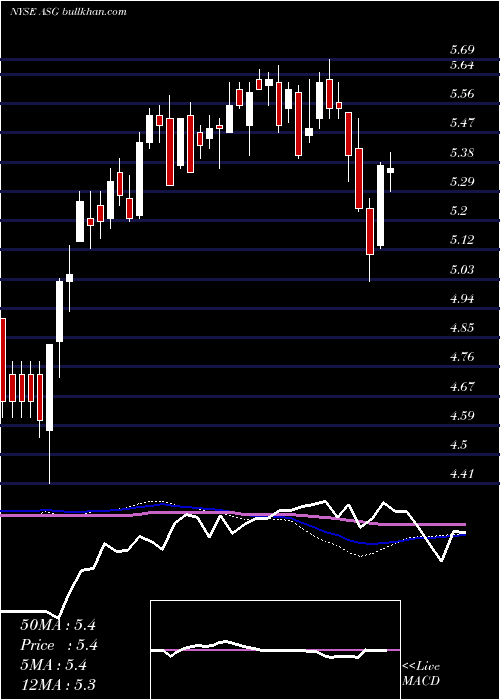Screen dimensions: 500x700
Task: Select the 5.03 price axis label
Action: [x=462, y=270]
